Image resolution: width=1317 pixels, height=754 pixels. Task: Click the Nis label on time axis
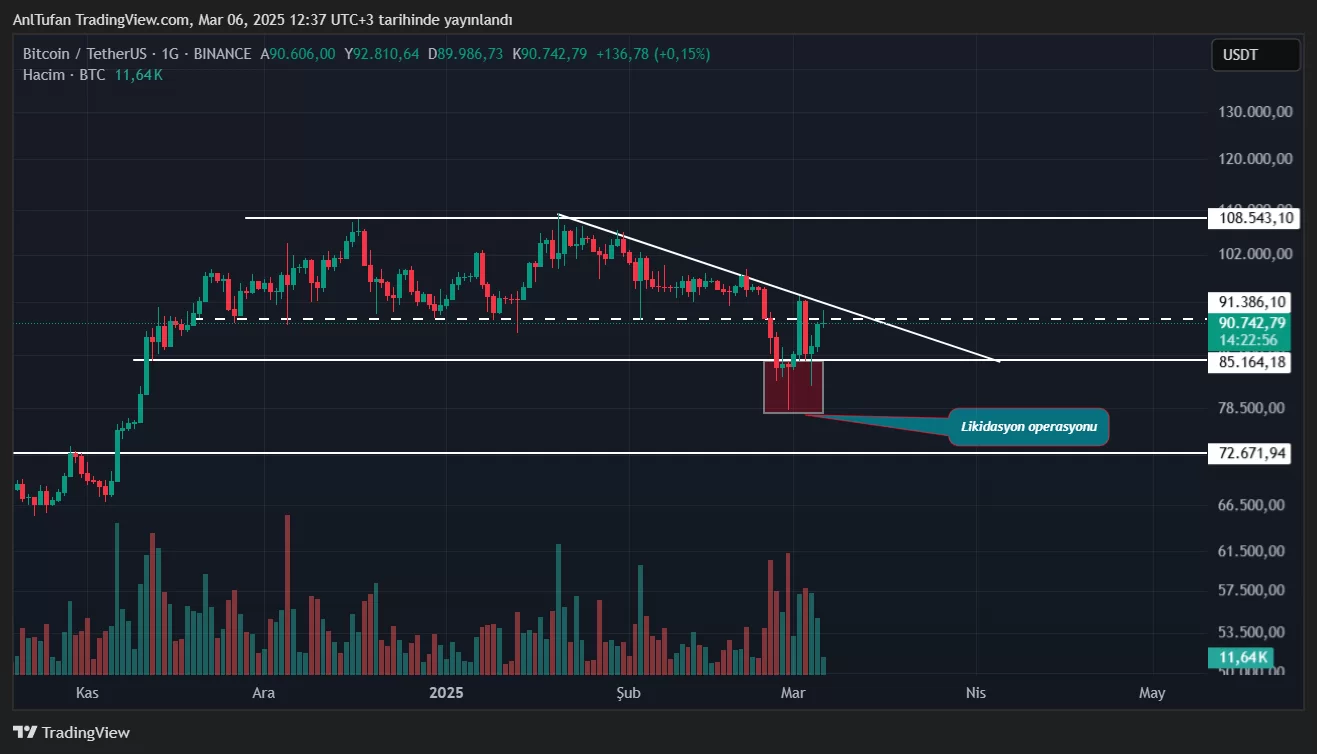pos(975,692)
